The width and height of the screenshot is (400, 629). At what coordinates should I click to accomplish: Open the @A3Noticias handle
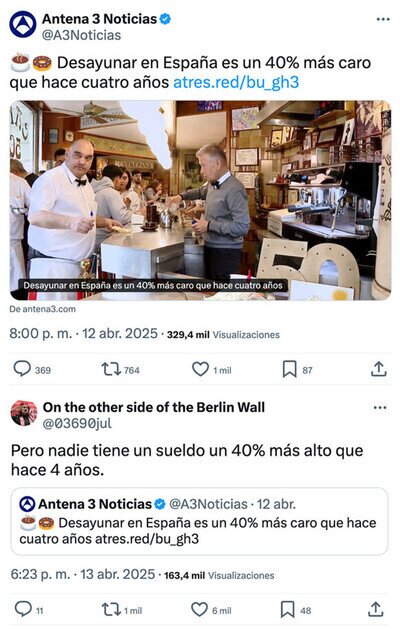pyautogui.click(x=81, y=35)
